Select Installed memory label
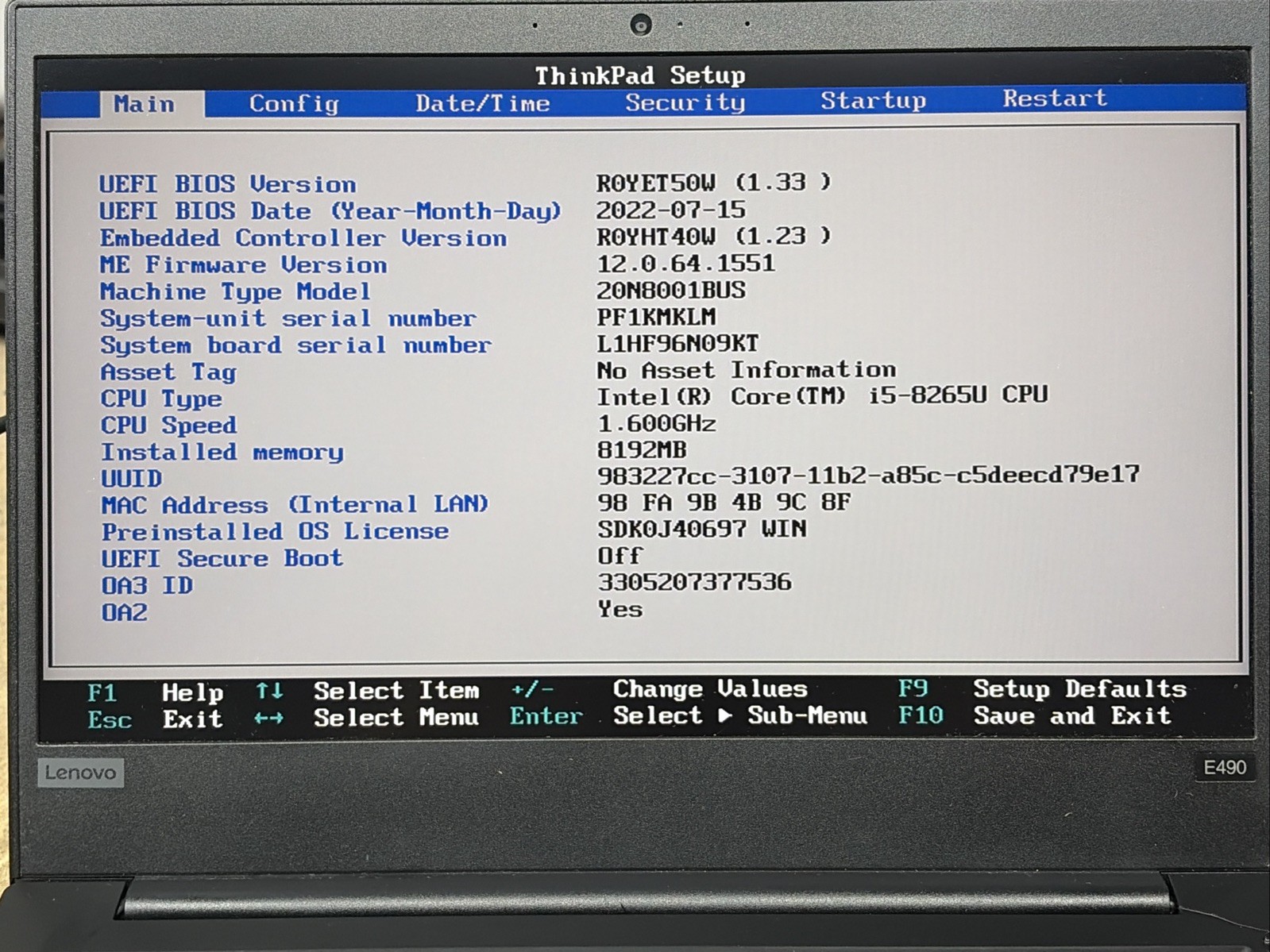The image size is (1270, 952). 222,453
